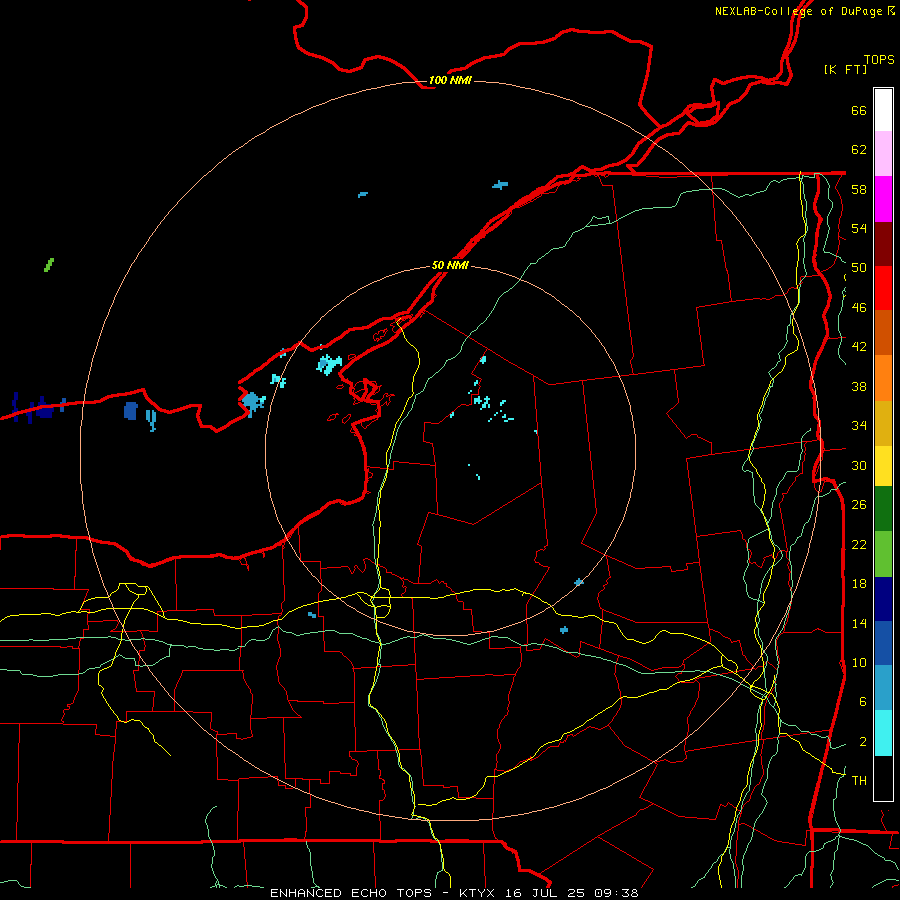Click the "46" legend value
The width and height of the screenshot is (900, 900).
click(x=859, y=308)
